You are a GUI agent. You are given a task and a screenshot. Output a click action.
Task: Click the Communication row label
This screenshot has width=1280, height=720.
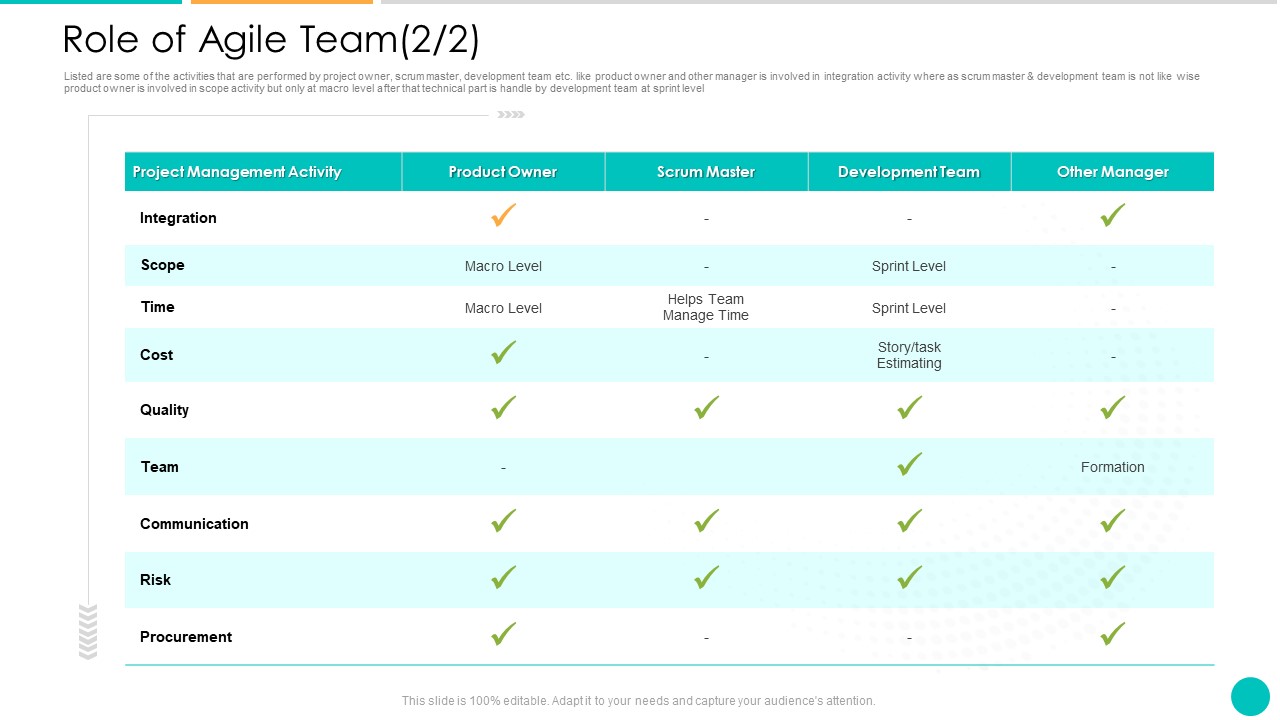(194, 524)
